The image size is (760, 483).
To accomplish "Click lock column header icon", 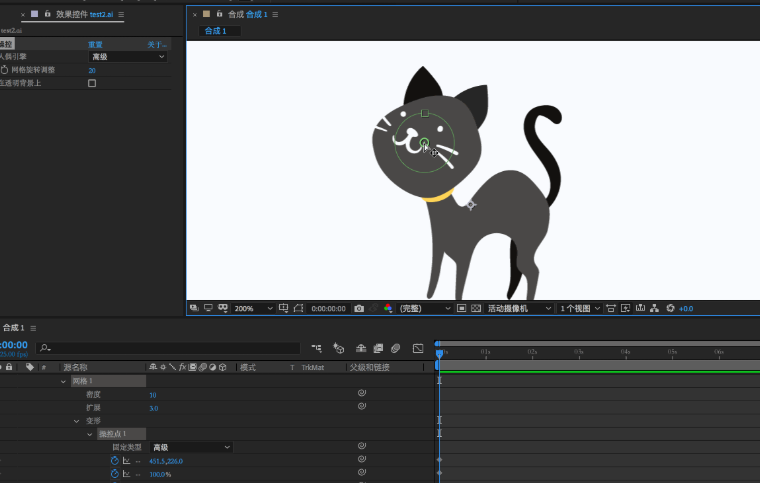I will tap(9, 367).
